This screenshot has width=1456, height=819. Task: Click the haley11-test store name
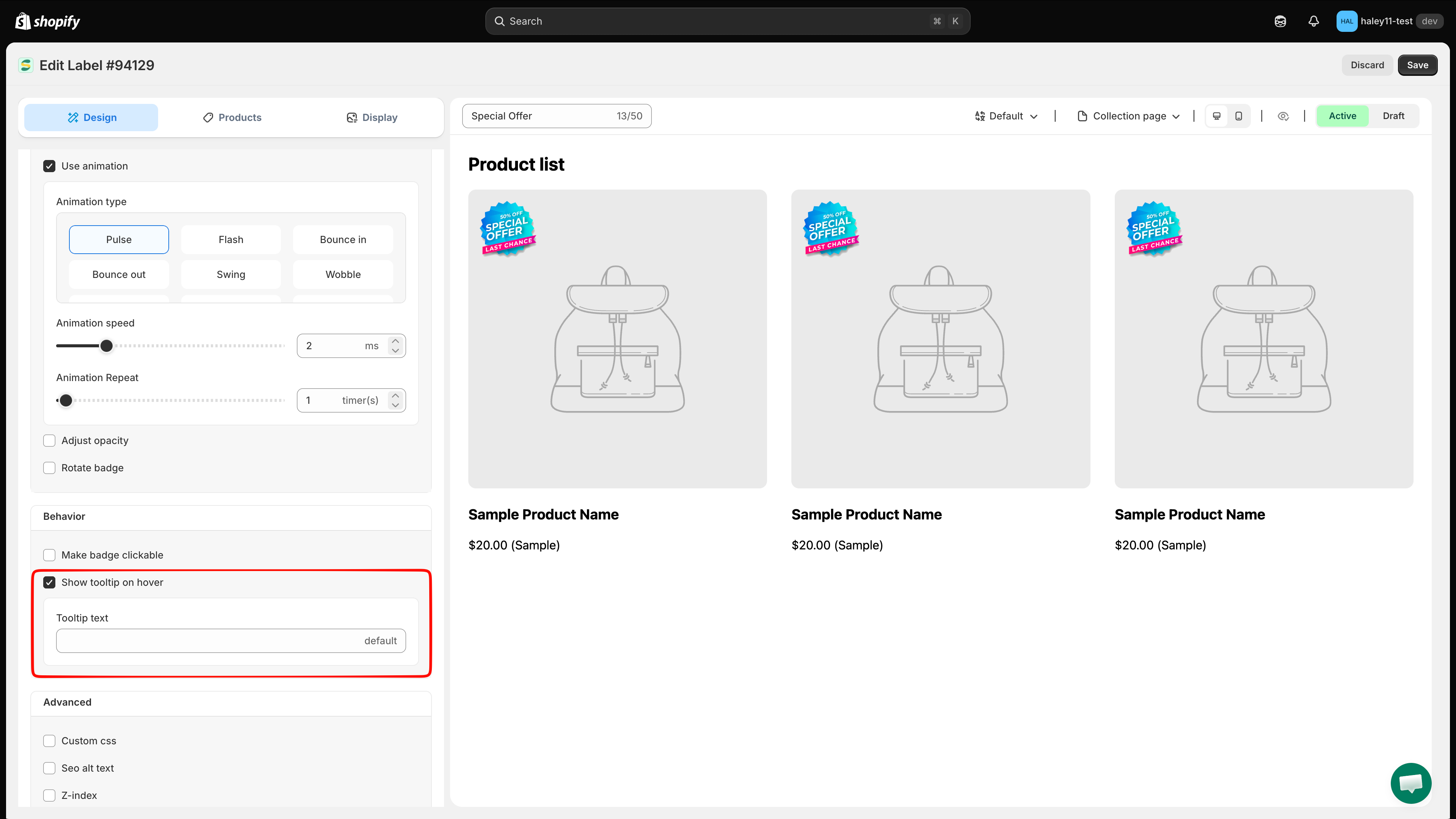(x=1386, y=21)
